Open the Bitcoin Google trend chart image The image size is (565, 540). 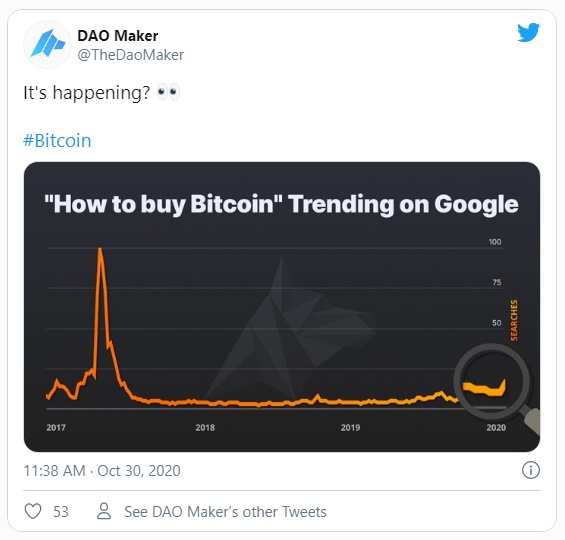[x=282, y=307]
